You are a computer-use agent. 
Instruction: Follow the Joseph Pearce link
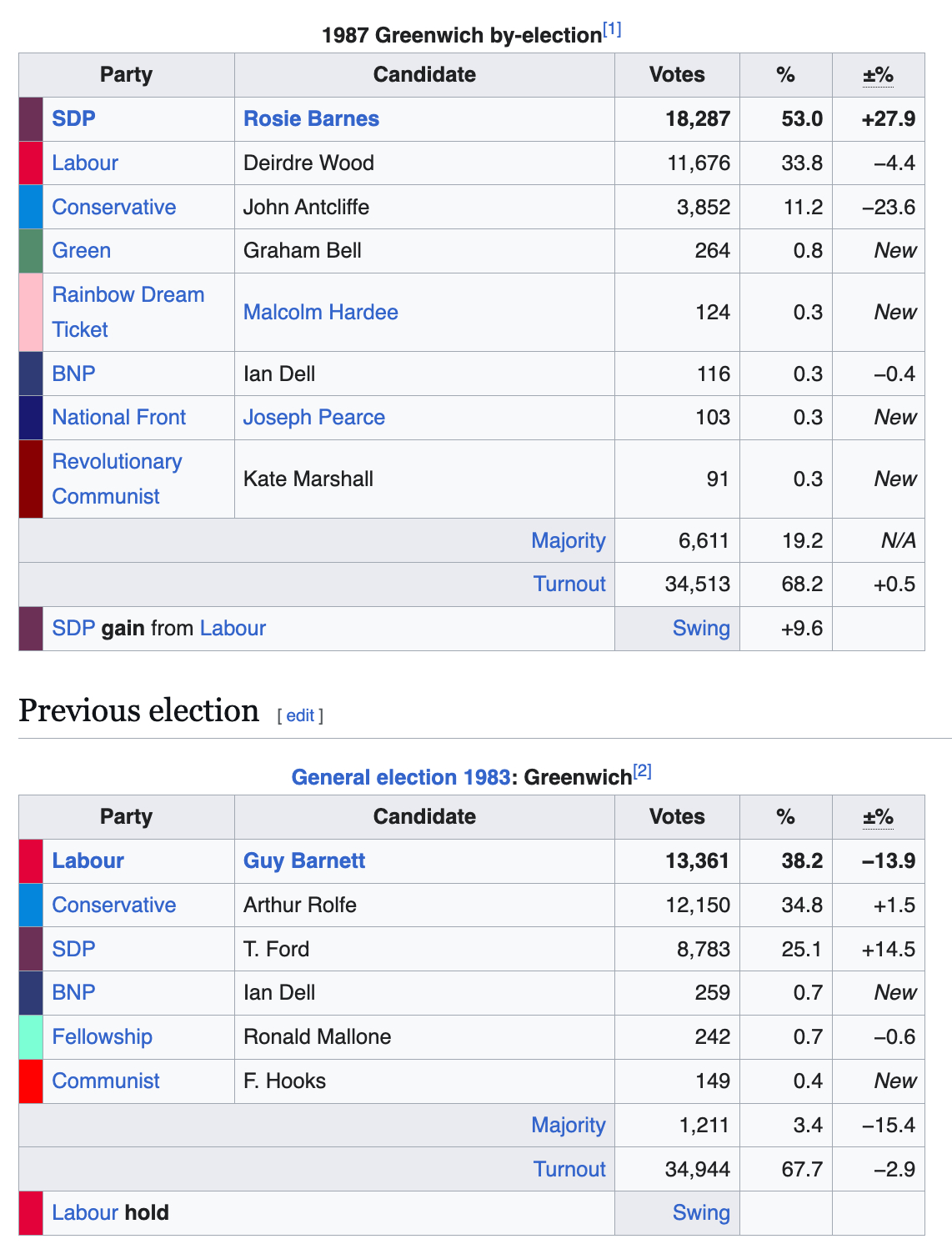pyautogui.click(x=313, y=417)
